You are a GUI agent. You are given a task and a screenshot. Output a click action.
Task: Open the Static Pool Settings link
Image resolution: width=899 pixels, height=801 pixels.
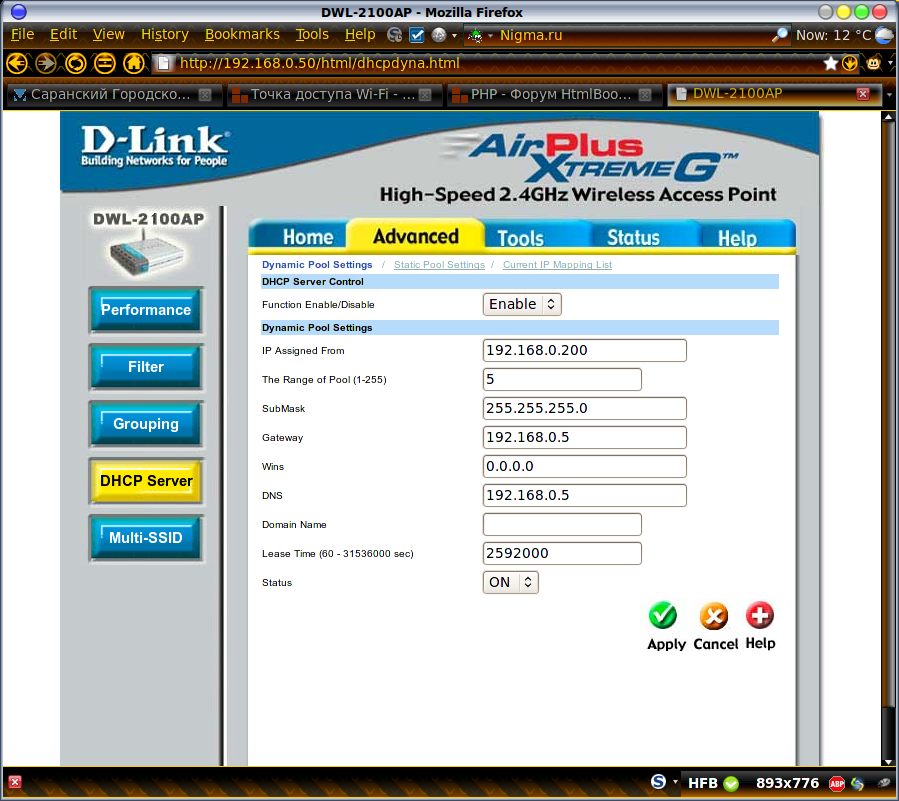click(x=439, y=265)
